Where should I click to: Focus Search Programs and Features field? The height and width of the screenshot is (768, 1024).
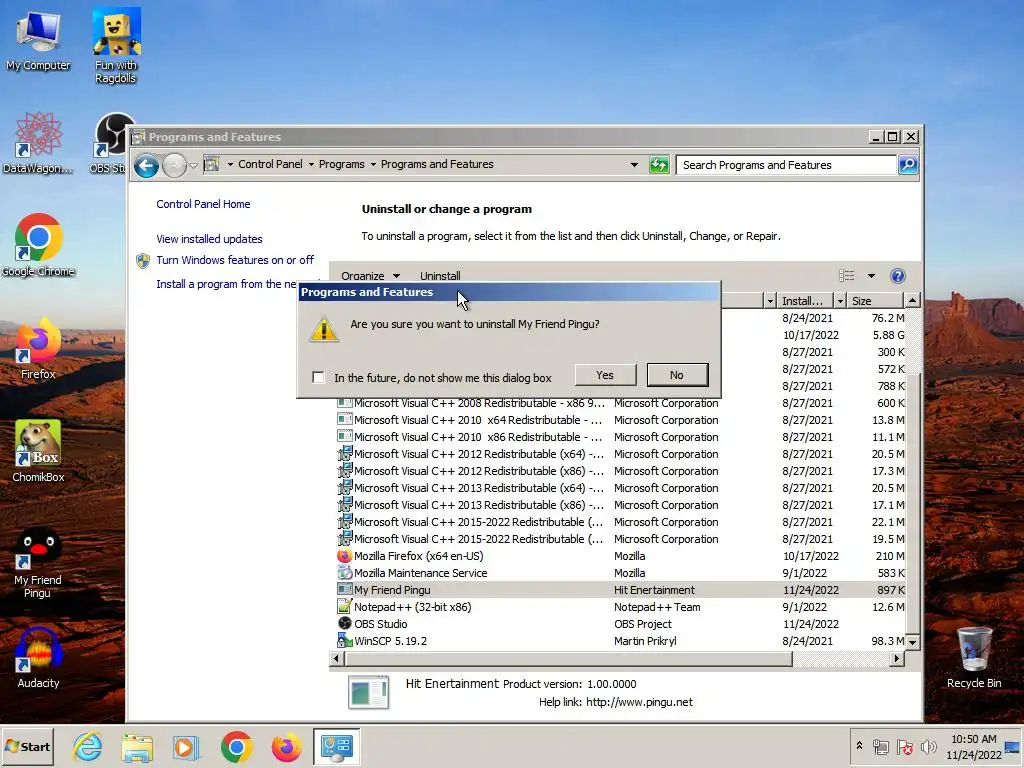click(786, 165)
